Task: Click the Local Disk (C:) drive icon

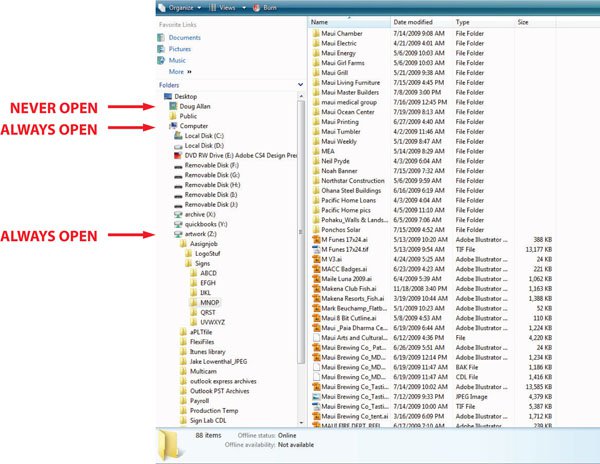Action: coord(178,136)
